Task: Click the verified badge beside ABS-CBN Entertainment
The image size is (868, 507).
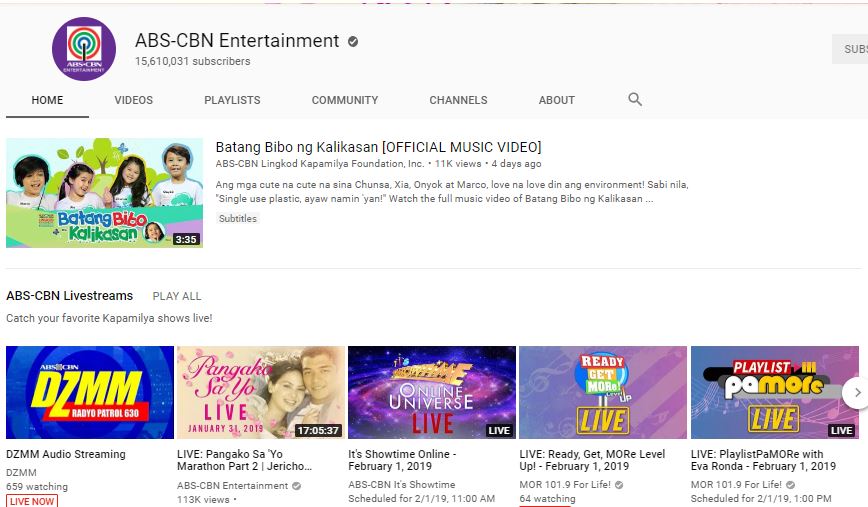Action: click(x=353, y=42)
